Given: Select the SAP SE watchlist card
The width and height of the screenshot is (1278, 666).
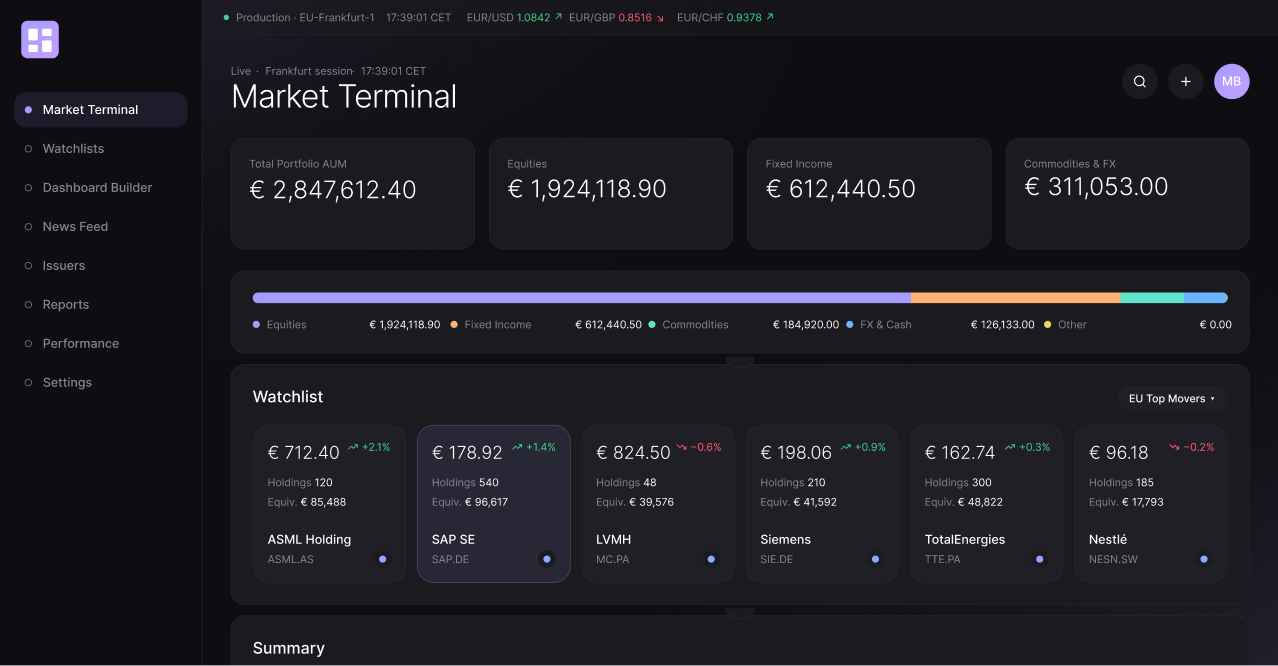Looking at the screenshot, I should 494,504.
